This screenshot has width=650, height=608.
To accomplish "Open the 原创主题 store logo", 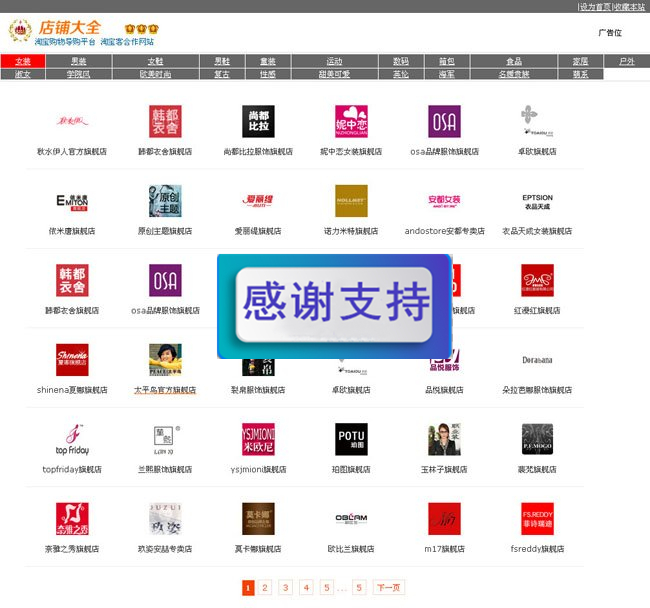I will pos(165,201).
